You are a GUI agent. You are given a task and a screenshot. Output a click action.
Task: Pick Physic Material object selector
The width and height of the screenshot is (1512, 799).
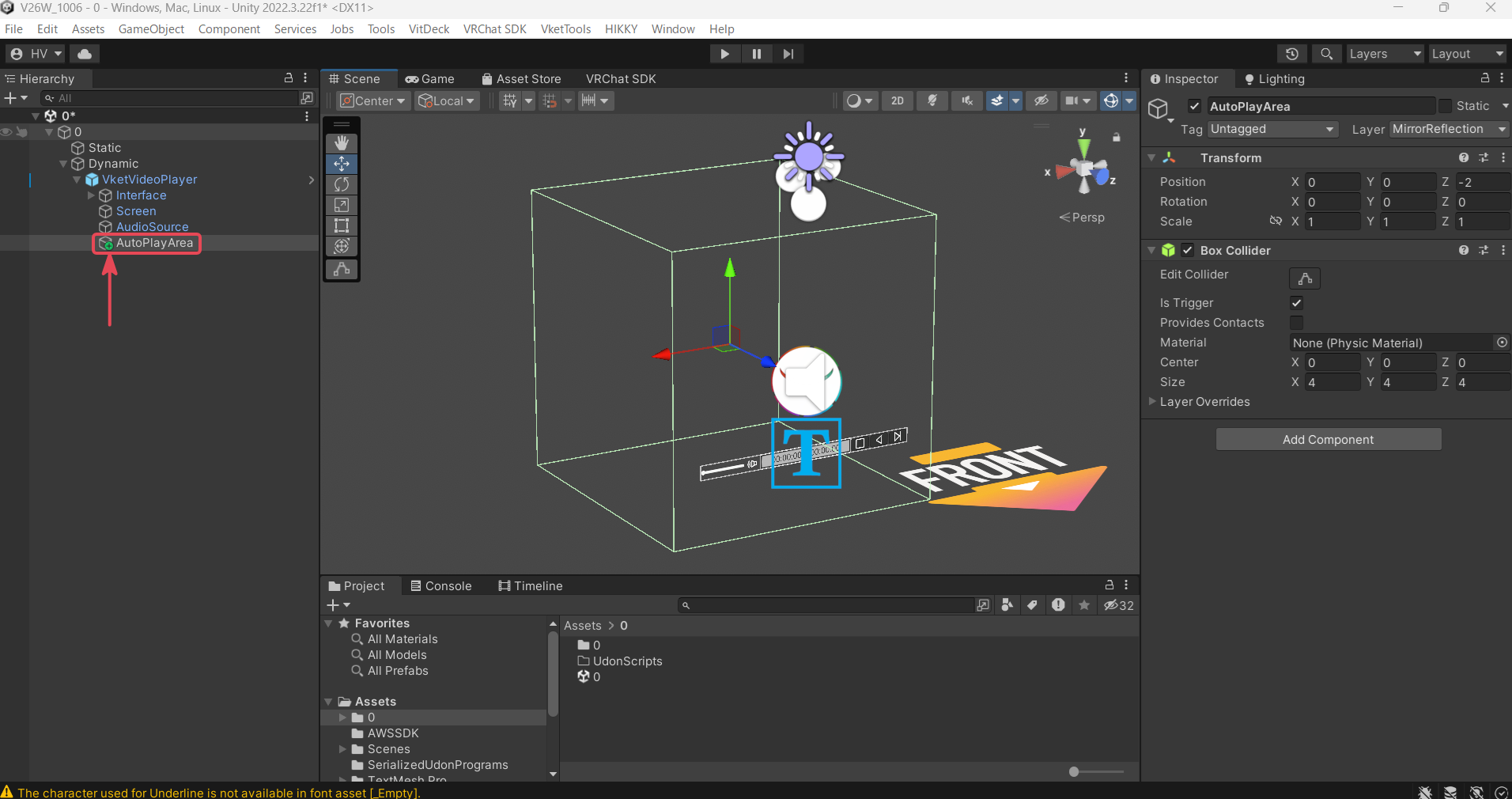[x=1502, y=343]
